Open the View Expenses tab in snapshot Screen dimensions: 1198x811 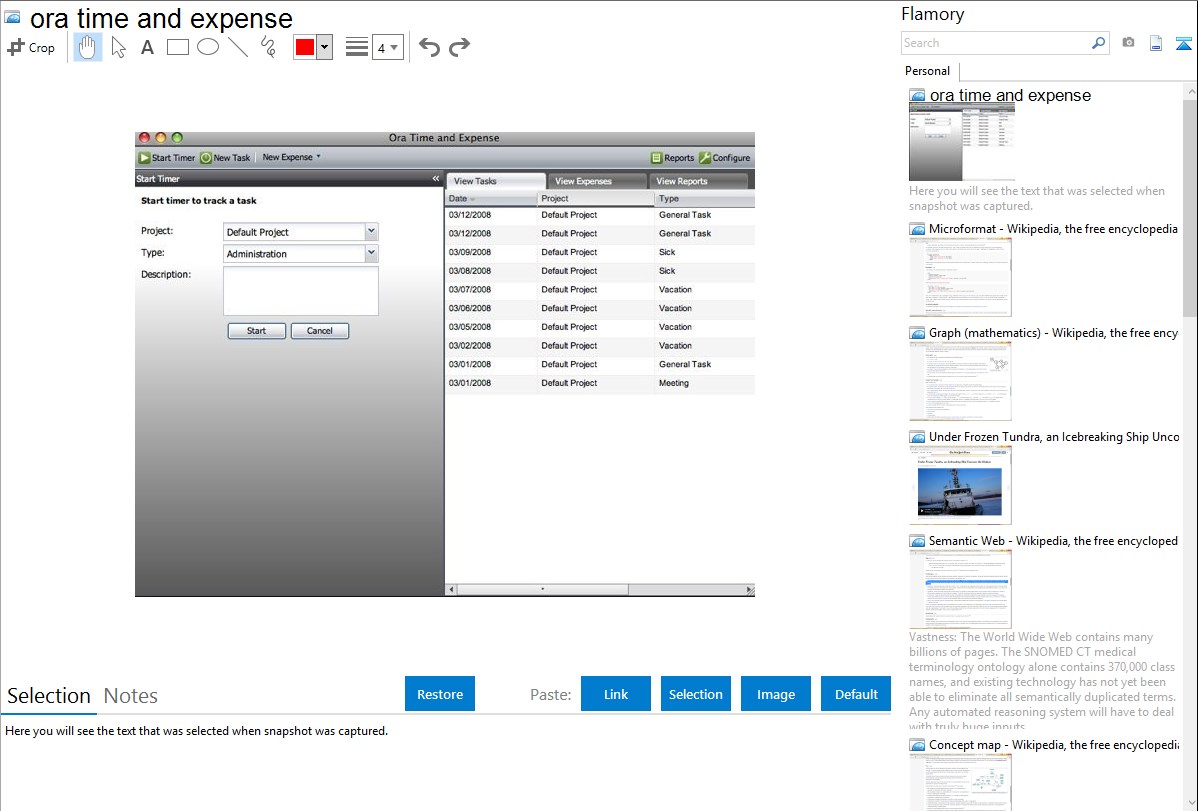tap(597, 181)
